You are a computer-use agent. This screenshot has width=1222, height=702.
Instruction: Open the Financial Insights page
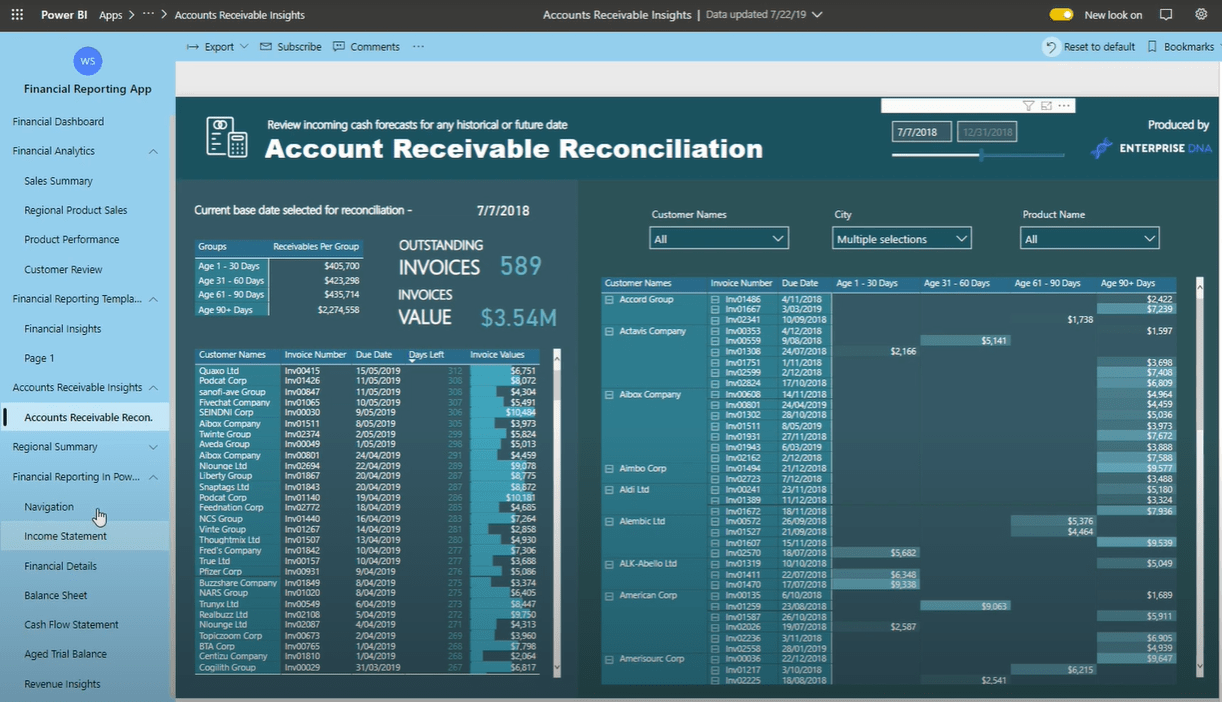coord(62,329)
